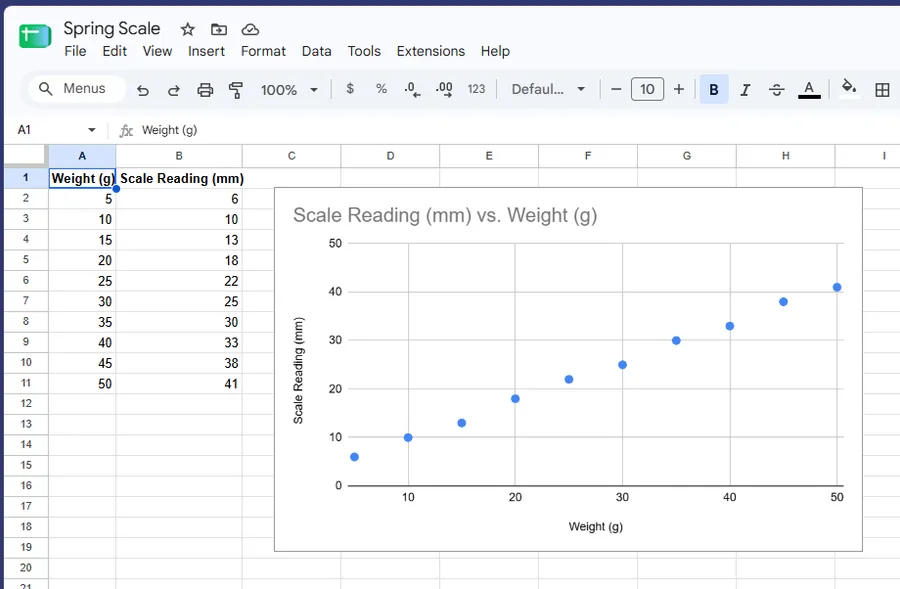Screen dimensions: 900x589
Task: Decrease decimal places
Action: (x=412, y=89)
